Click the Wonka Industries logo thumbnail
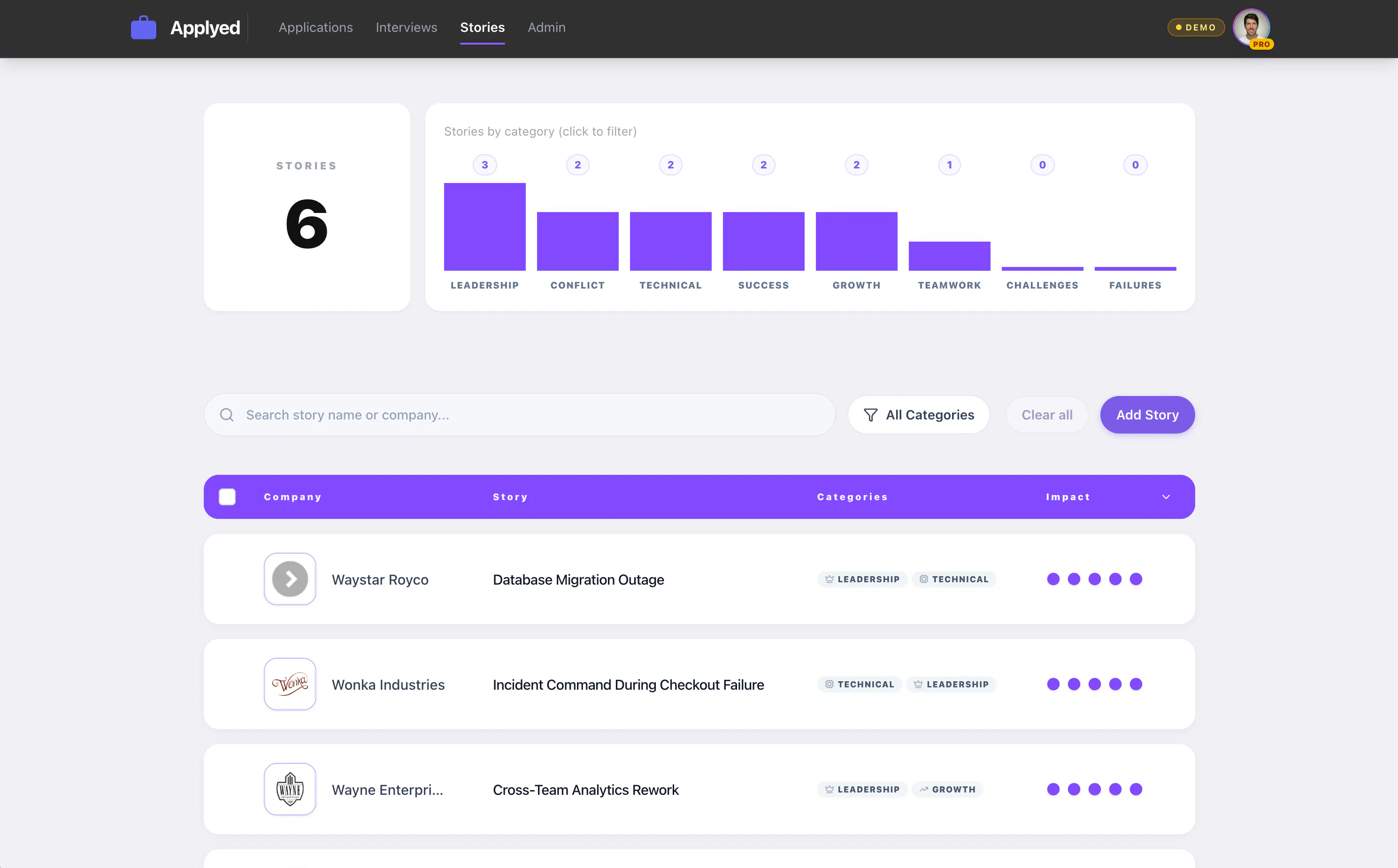The height and width of the screenshot is (868, 1398). tap(290, 684)
